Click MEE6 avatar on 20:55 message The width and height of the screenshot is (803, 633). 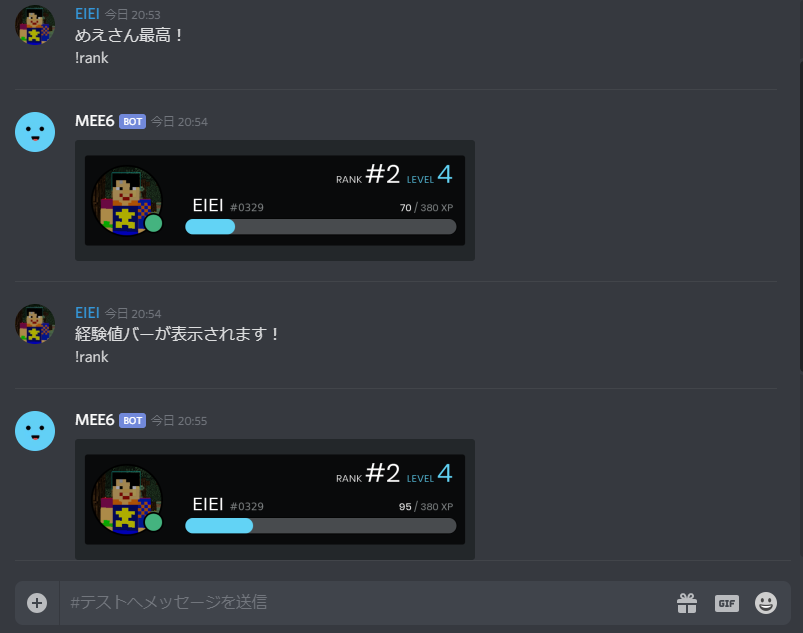pyautogui.click(x=35, y=431)
